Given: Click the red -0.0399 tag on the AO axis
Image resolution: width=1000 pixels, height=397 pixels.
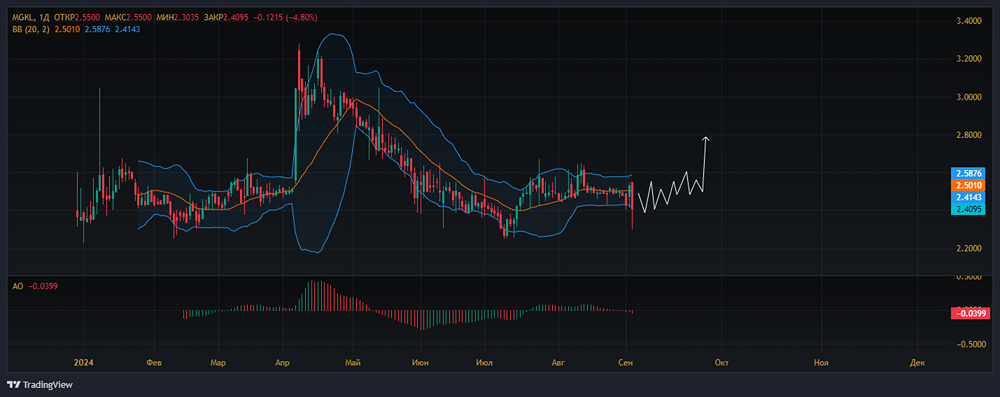Looking at the screenshot, I should (x=970, y=313).
